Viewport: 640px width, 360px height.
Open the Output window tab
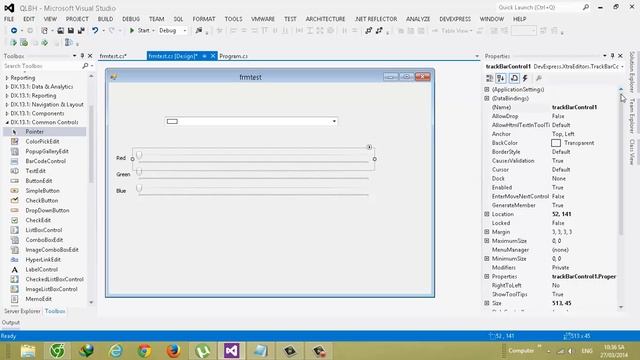tap(11, 322)
